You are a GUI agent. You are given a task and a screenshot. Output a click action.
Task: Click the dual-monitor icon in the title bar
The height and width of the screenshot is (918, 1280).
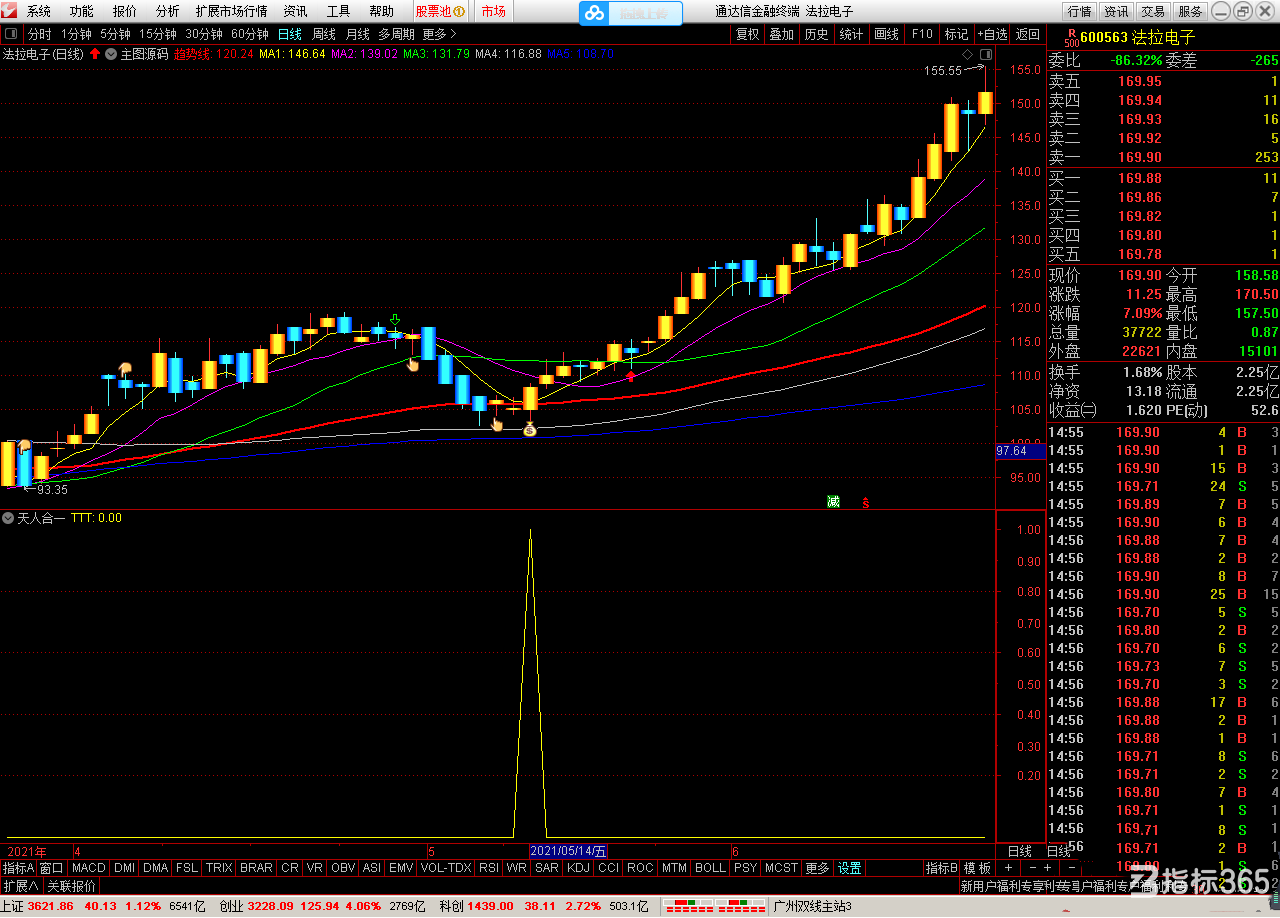1241,11
